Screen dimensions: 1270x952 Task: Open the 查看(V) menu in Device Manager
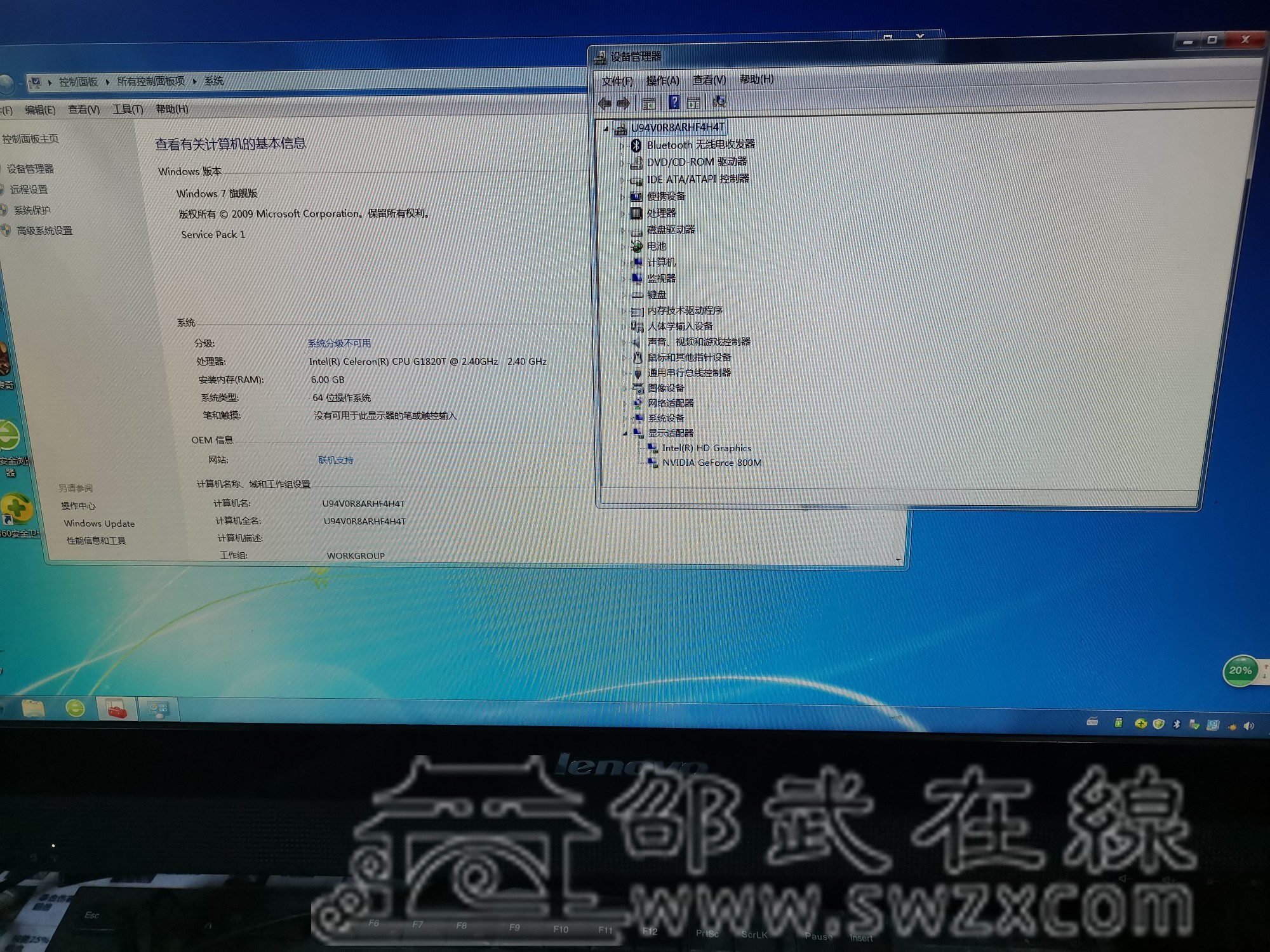coord(709,80)
